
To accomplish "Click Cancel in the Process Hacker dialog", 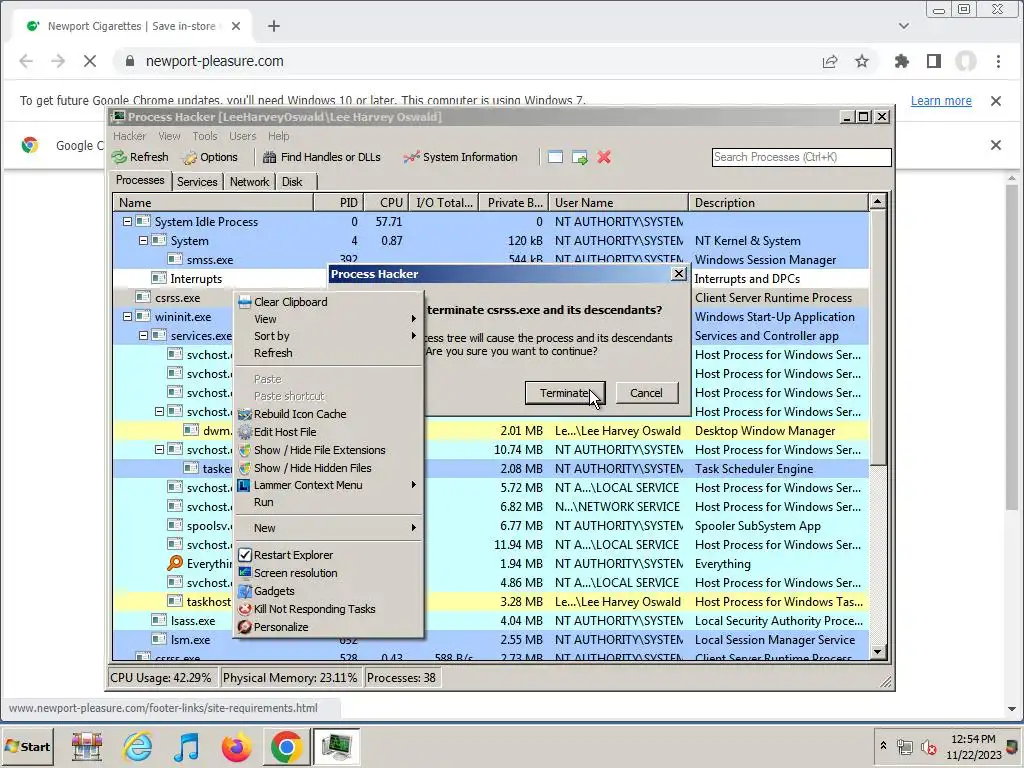I will [x=647, y=393].
